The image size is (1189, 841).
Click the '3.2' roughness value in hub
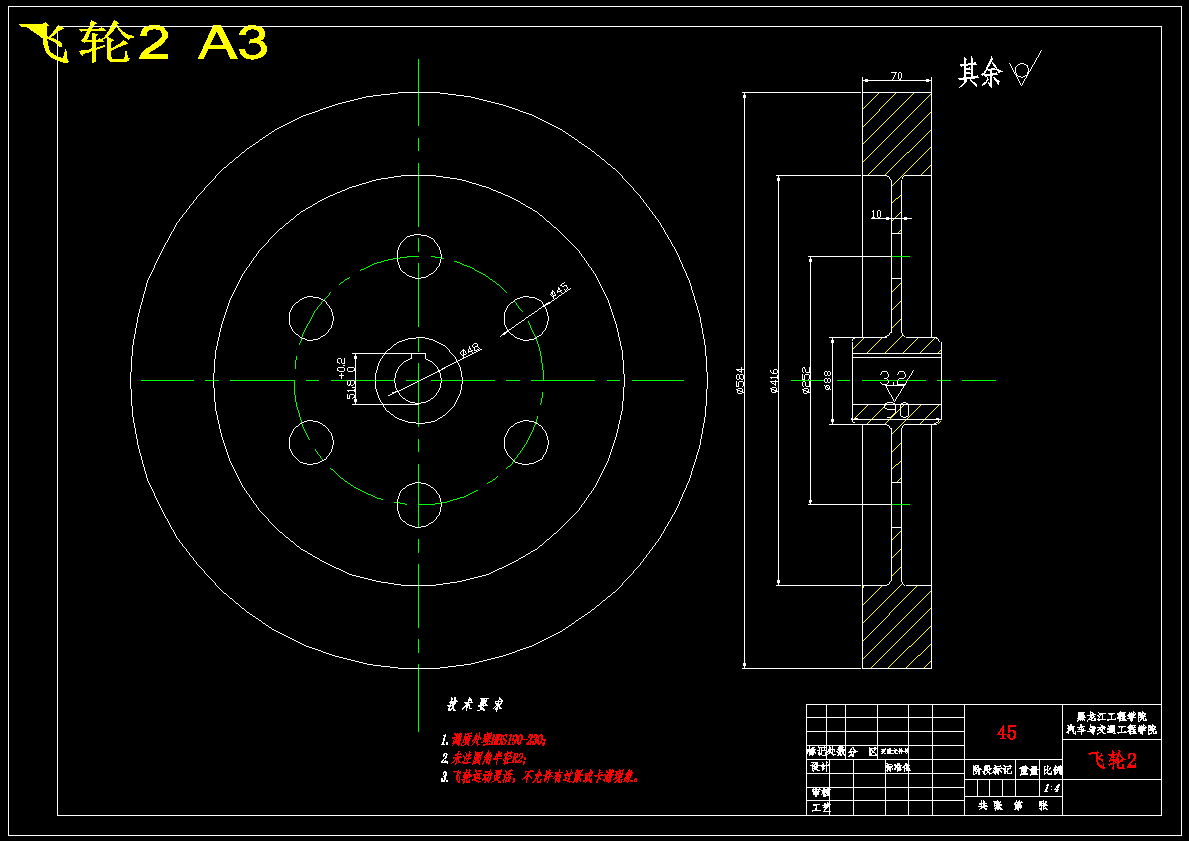tap(894, 376)
